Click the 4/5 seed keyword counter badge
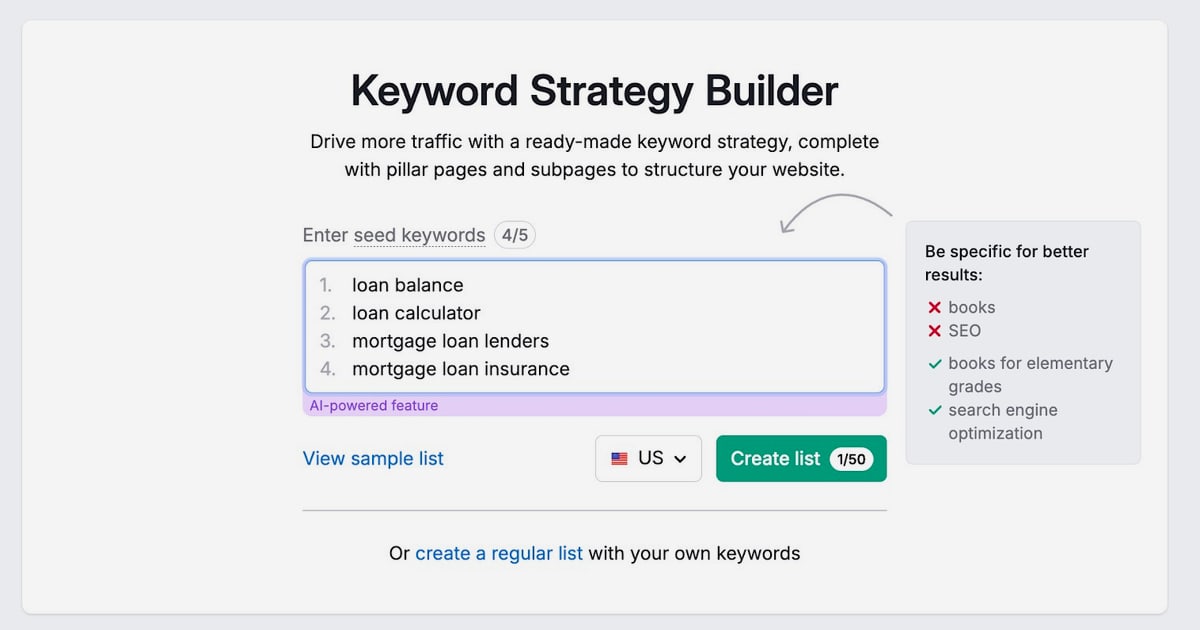Viewport: 1200px width, 630px height. 515,236
